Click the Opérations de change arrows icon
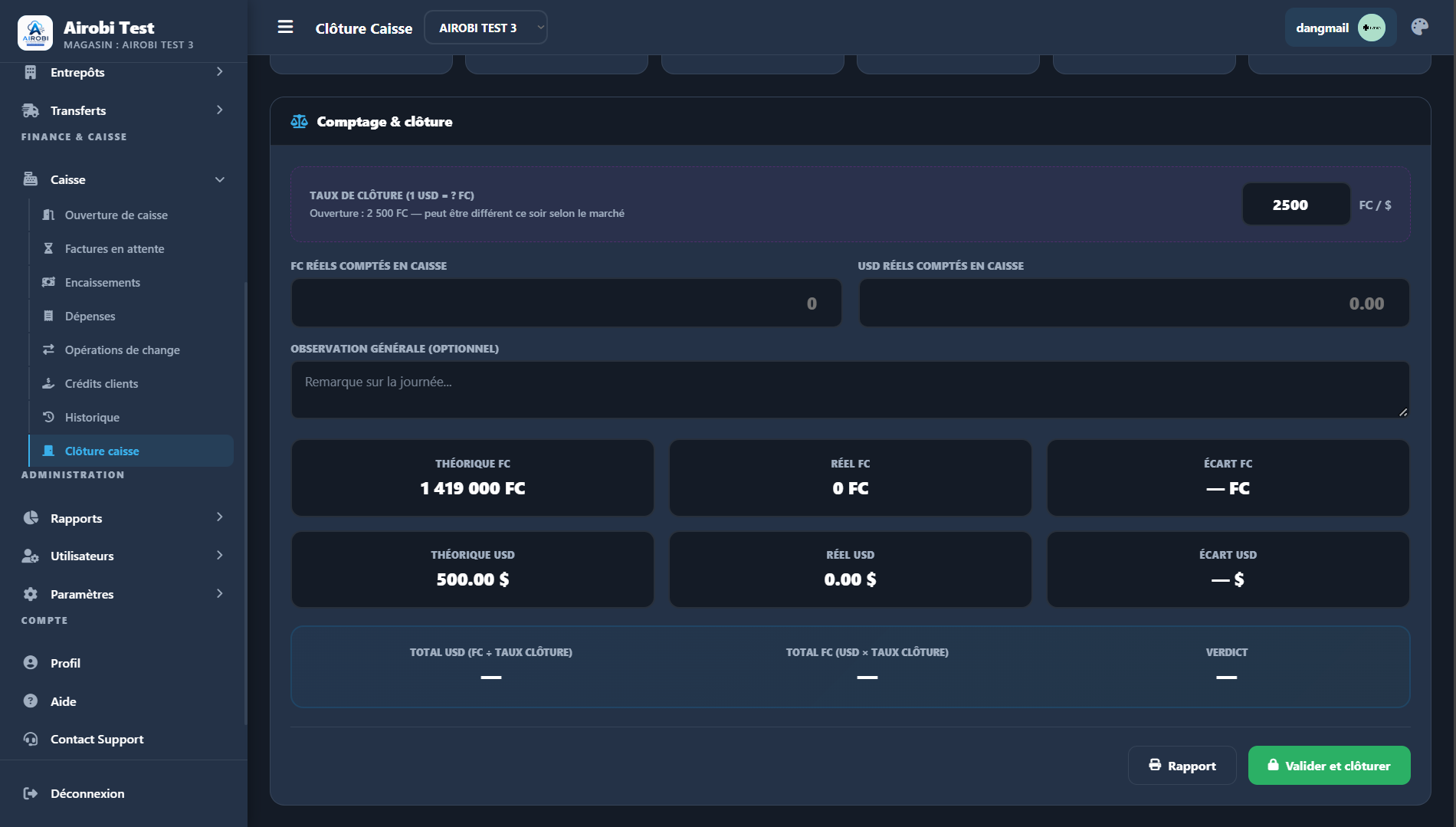Image resolution: width=1456 pixels, height=827 pixels. (x=48, y=350)
